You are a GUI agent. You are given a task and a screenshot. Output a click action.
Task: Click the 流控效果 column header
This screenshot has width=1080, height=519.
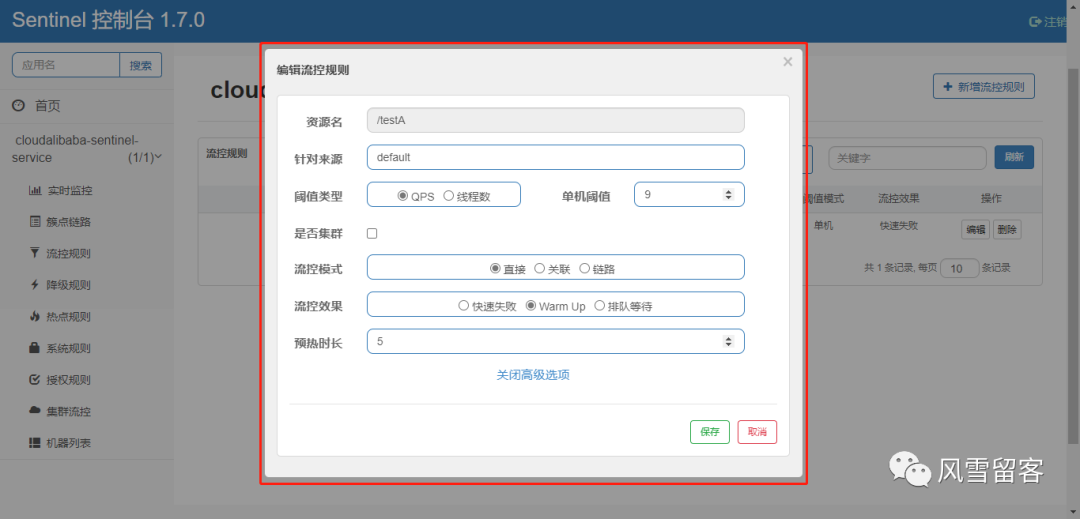[898, 198]
